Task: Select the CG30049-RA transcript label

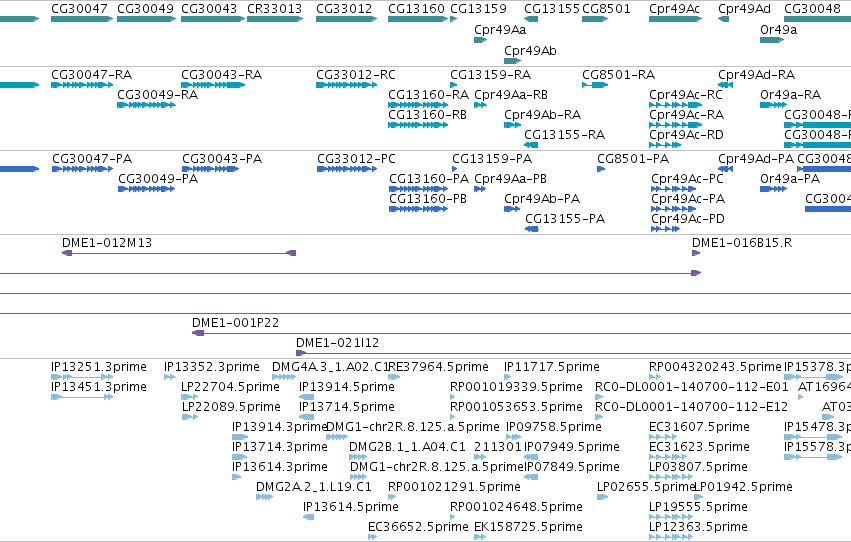Action: click(158, 95)
